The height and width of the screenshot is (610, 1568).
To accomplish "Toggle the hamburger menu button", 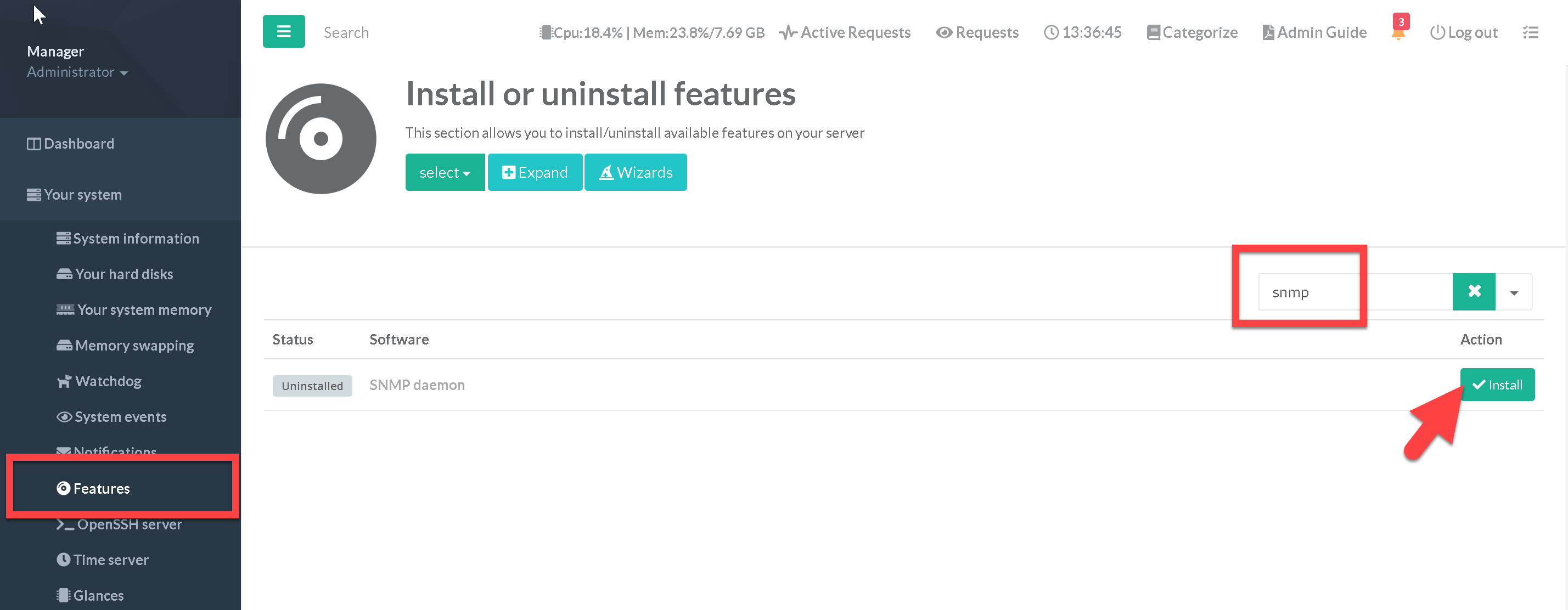I will [x=284, y=32].
